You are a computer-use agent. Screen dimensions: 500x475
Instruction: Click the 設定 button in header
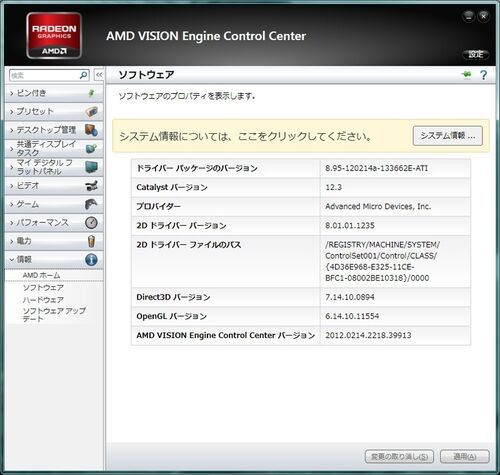point(476,54)
